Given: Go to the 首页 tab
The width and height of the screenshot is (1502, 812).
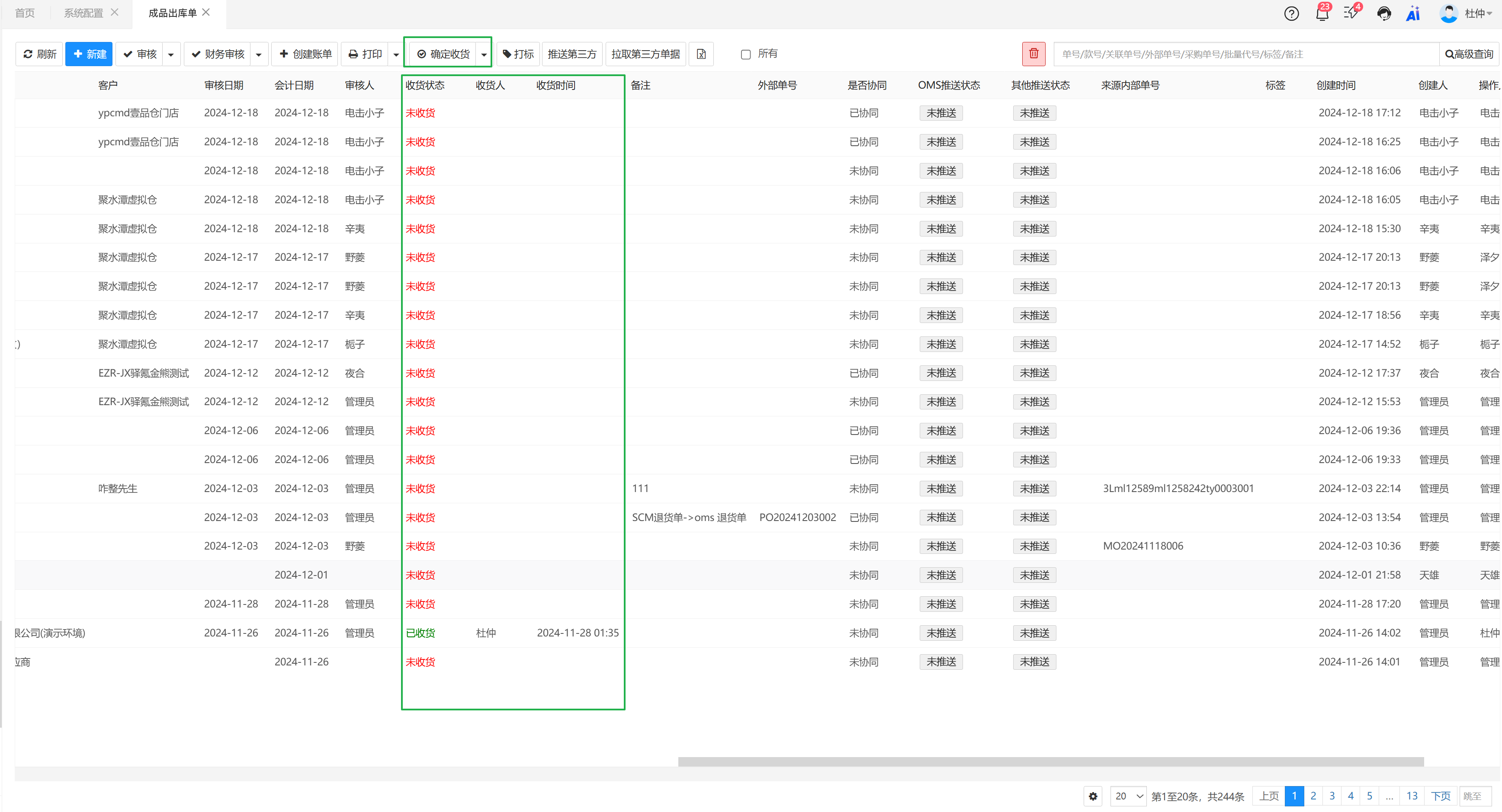Looking at the screenshot, I should [x=25, y=13].
